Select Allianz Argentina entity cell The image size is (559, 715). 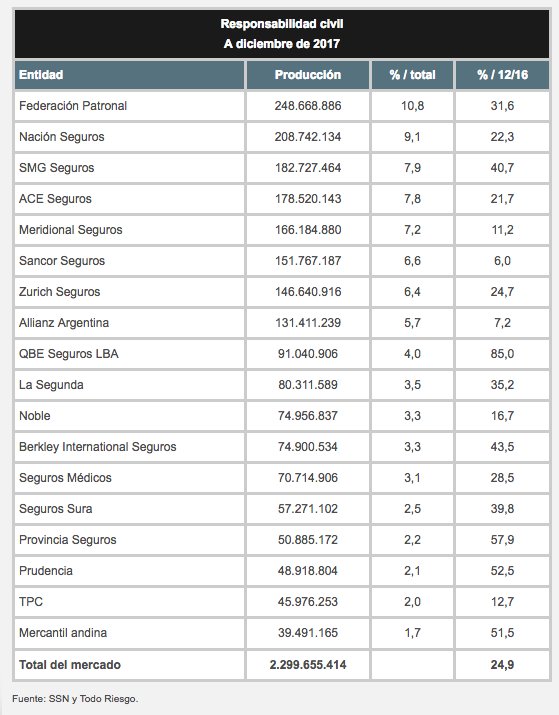[129, 323]
